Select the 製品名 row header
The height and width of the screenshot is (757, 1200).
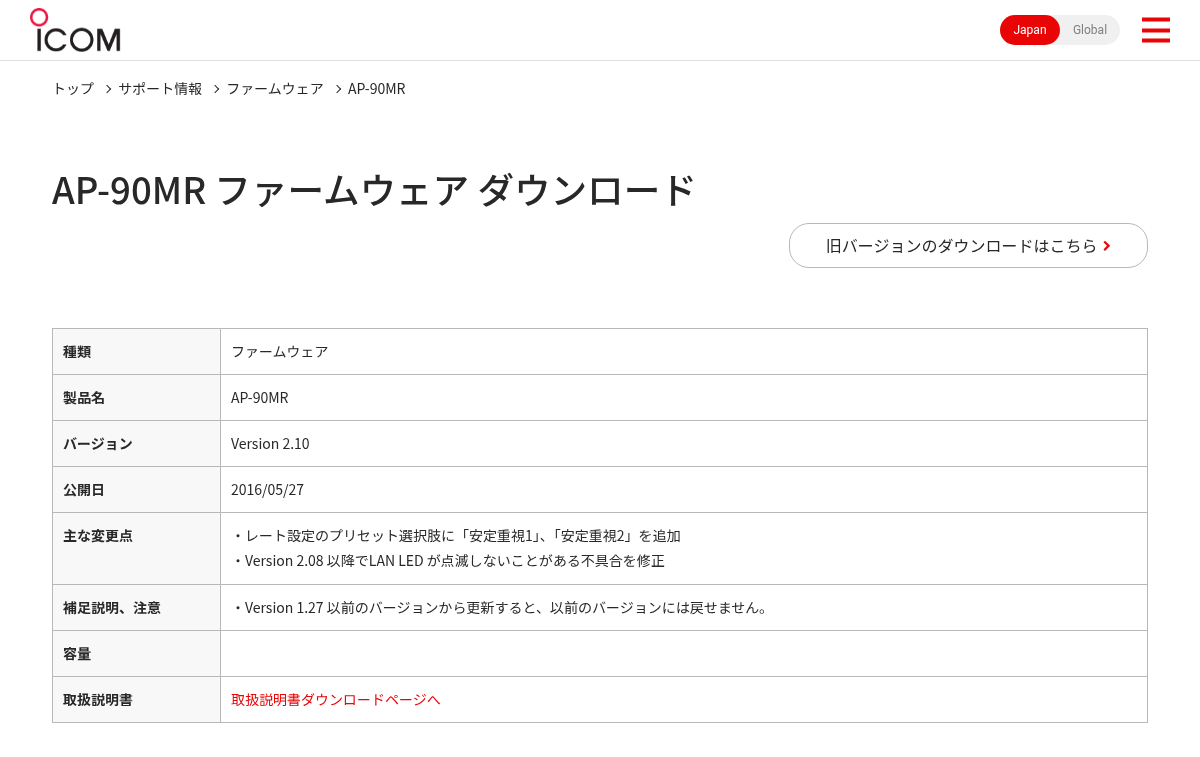point(136,397)
